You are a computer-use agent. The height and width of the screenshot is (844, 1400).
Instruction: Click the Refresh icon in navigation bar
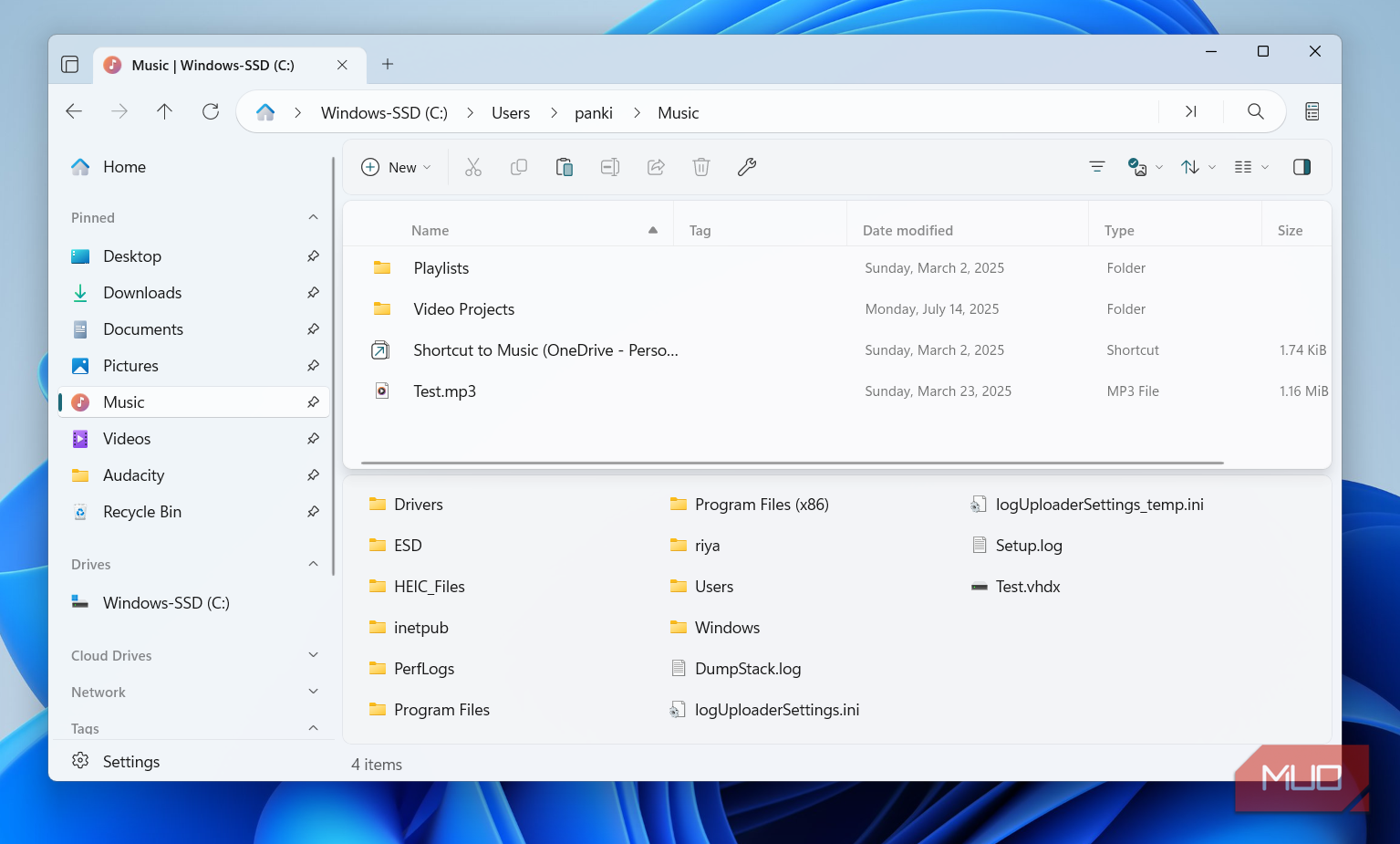[211, 111]
